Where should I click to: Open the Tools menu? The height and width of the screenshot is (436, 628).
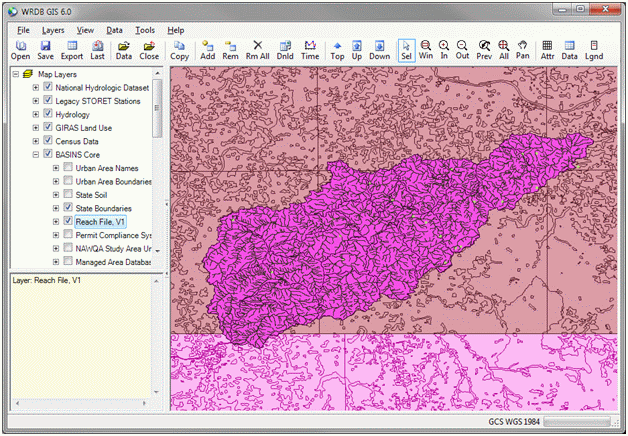tap(145, 31)
